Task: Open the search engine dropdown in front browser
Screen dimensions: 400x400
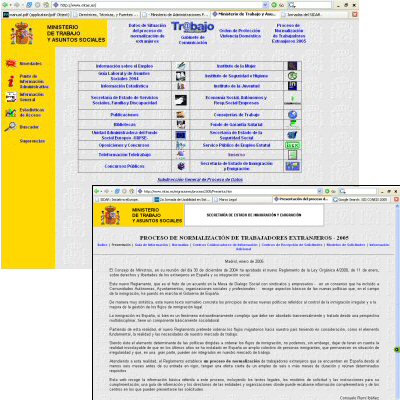Action: (342, 191)
